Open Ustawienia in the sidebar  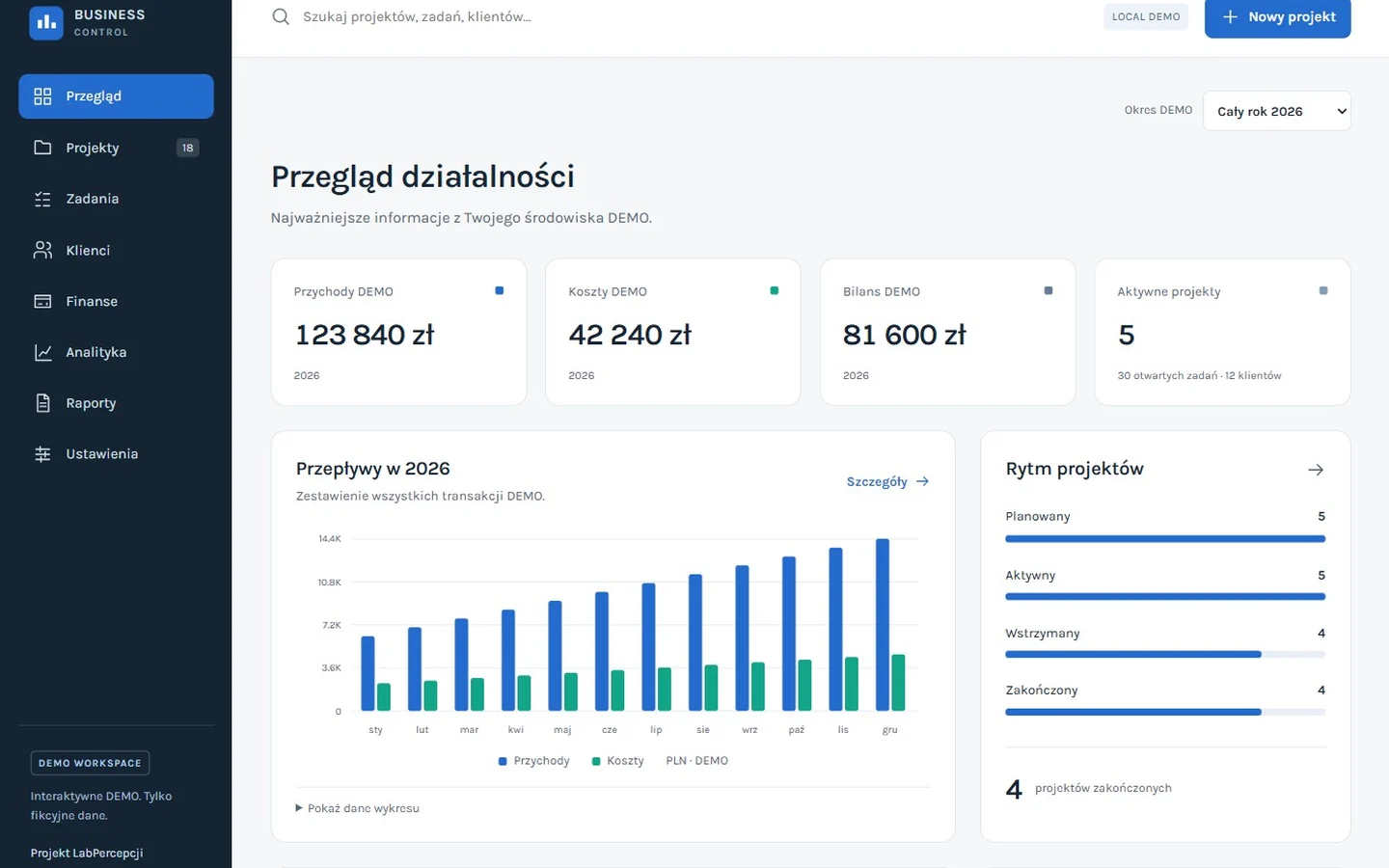tap(116, 454)
